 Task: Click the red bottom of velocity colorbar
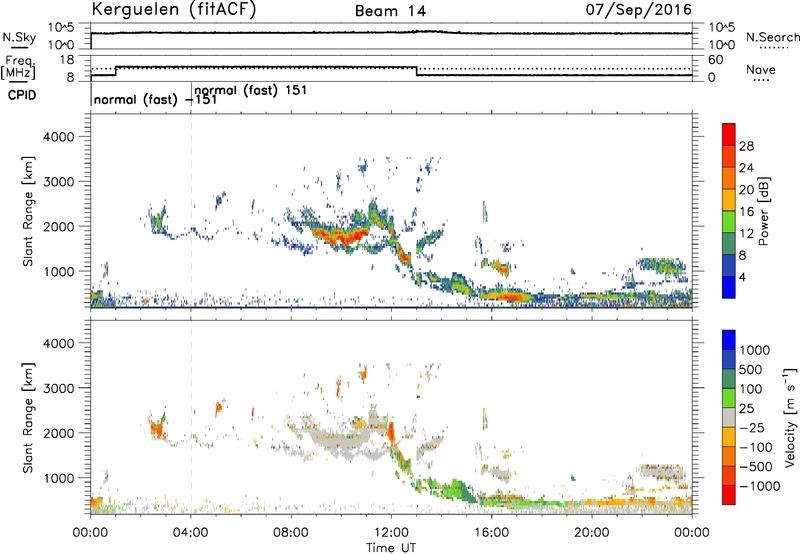(729, 495)
